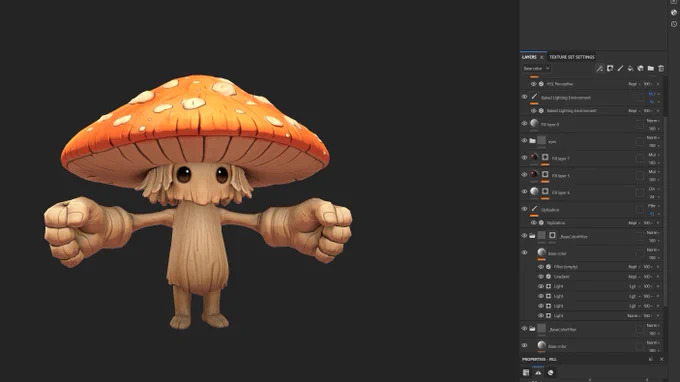Switch to the Texture Set Settings tab
Screen dimensions: 680x382
[572, 57]
